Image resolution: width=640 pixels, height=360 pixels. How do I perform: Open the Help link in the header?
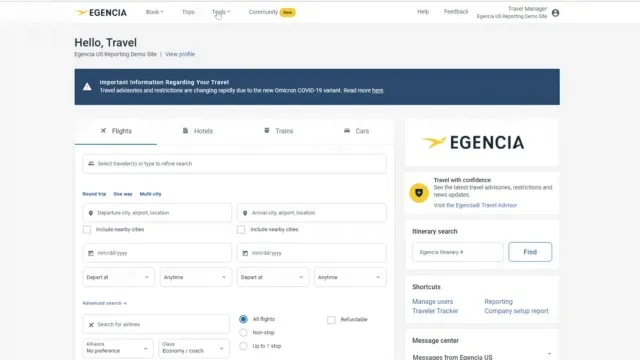click(423, 12)
